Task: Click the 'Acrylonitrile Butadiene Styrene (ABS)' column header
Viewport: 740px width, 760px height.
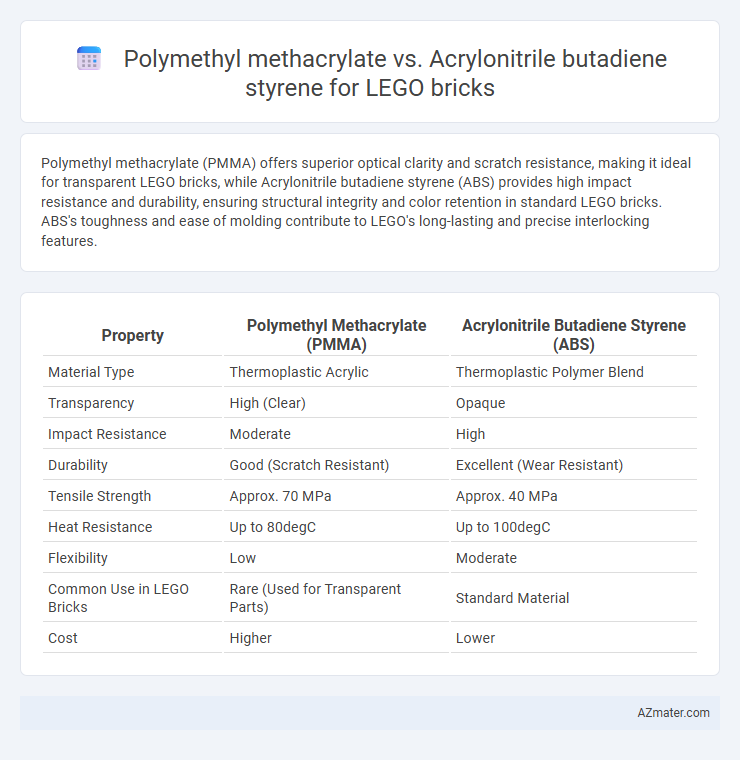Action: (x=574, y=335)
